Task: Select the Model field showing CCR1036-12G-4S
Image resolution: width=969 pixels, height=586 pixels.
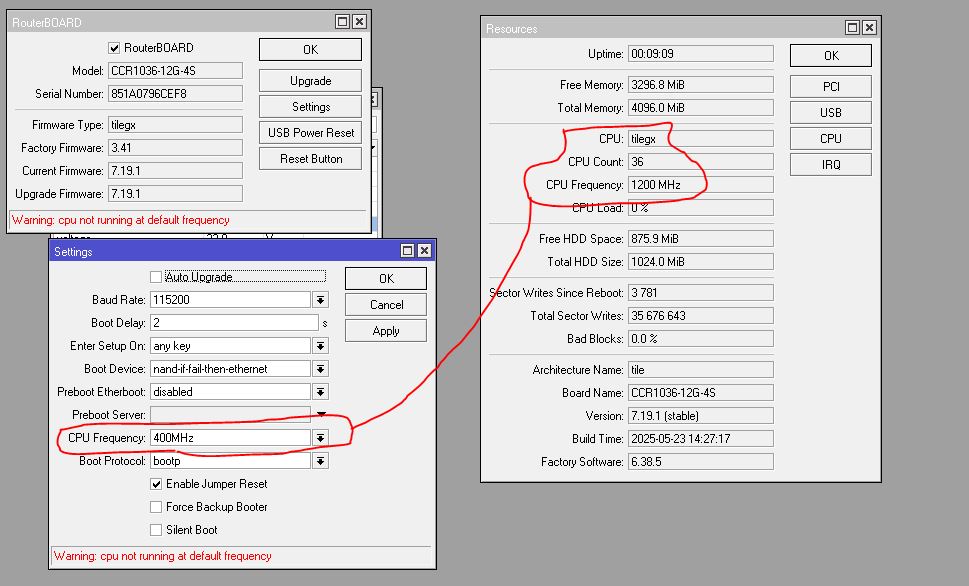Action: tap(176, 70)
